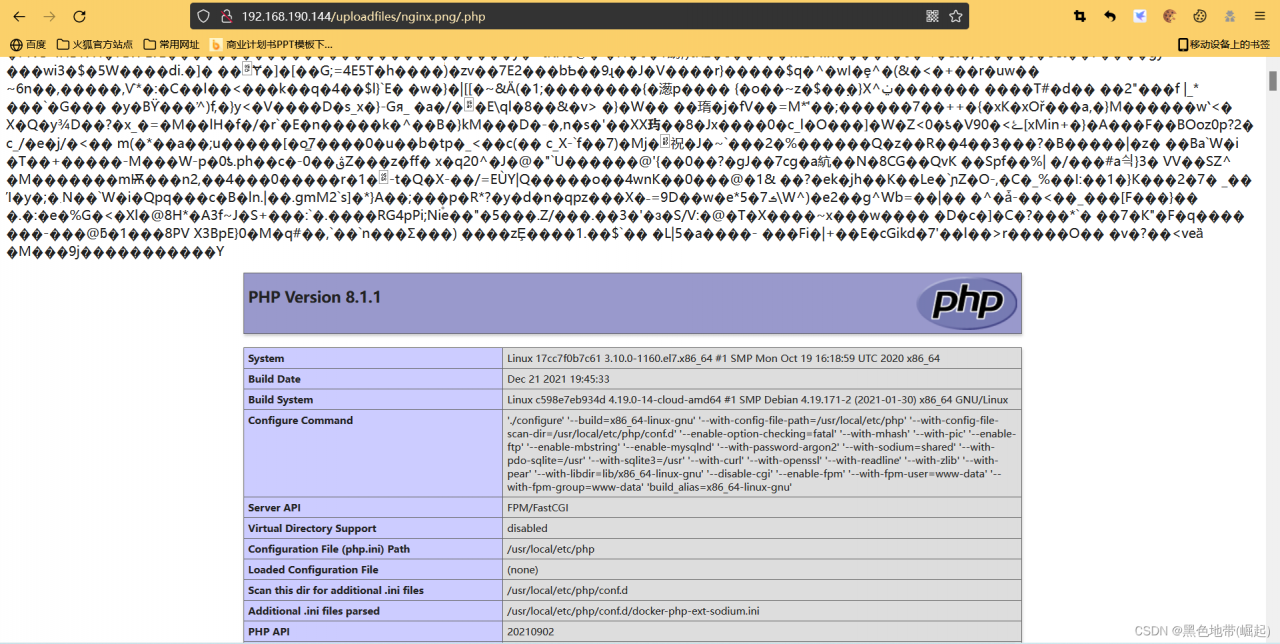Click the disabled value cell

[762, 528]
